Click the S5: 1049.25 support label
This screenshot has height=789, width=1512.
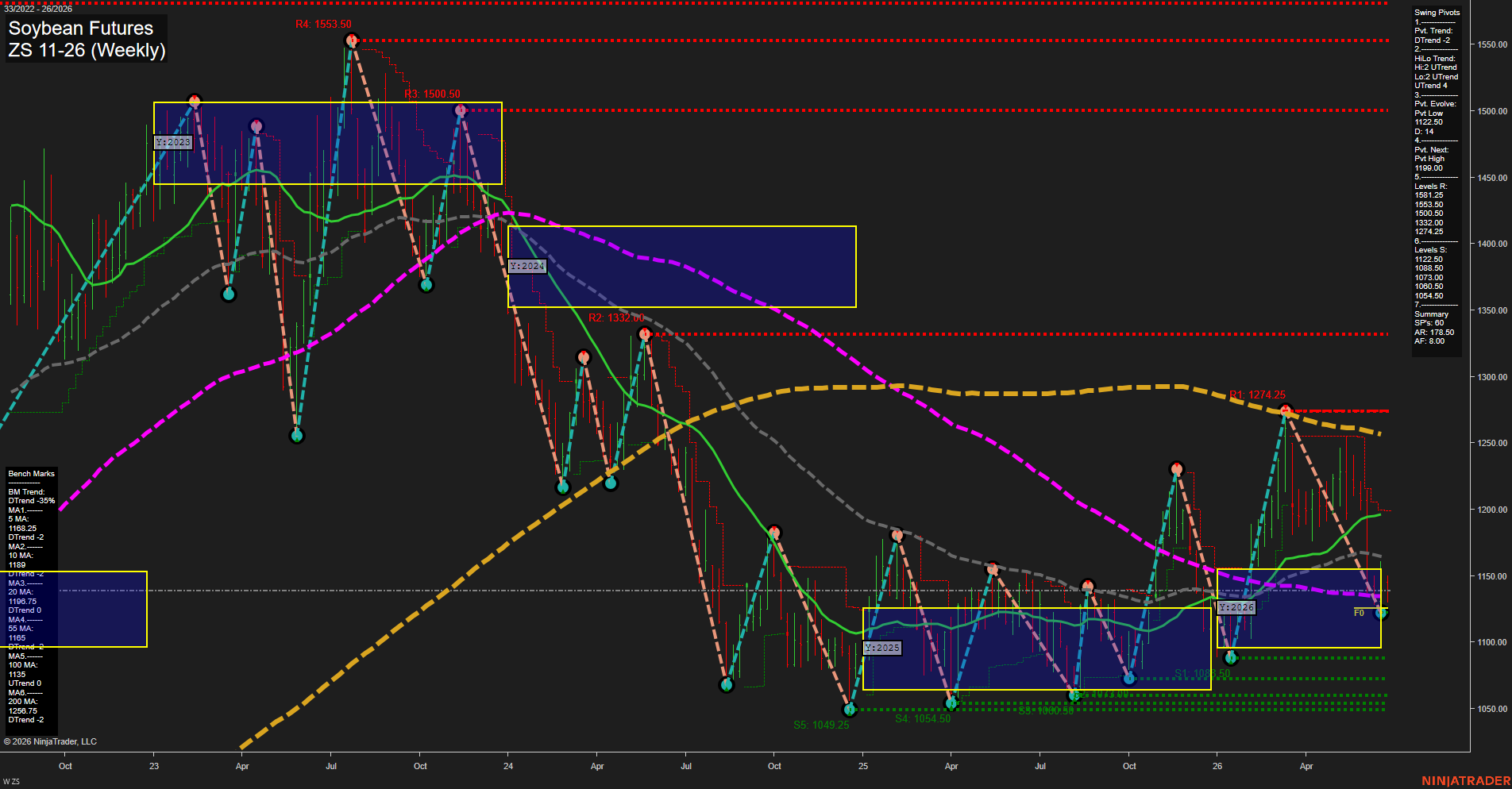click(821, 725)
